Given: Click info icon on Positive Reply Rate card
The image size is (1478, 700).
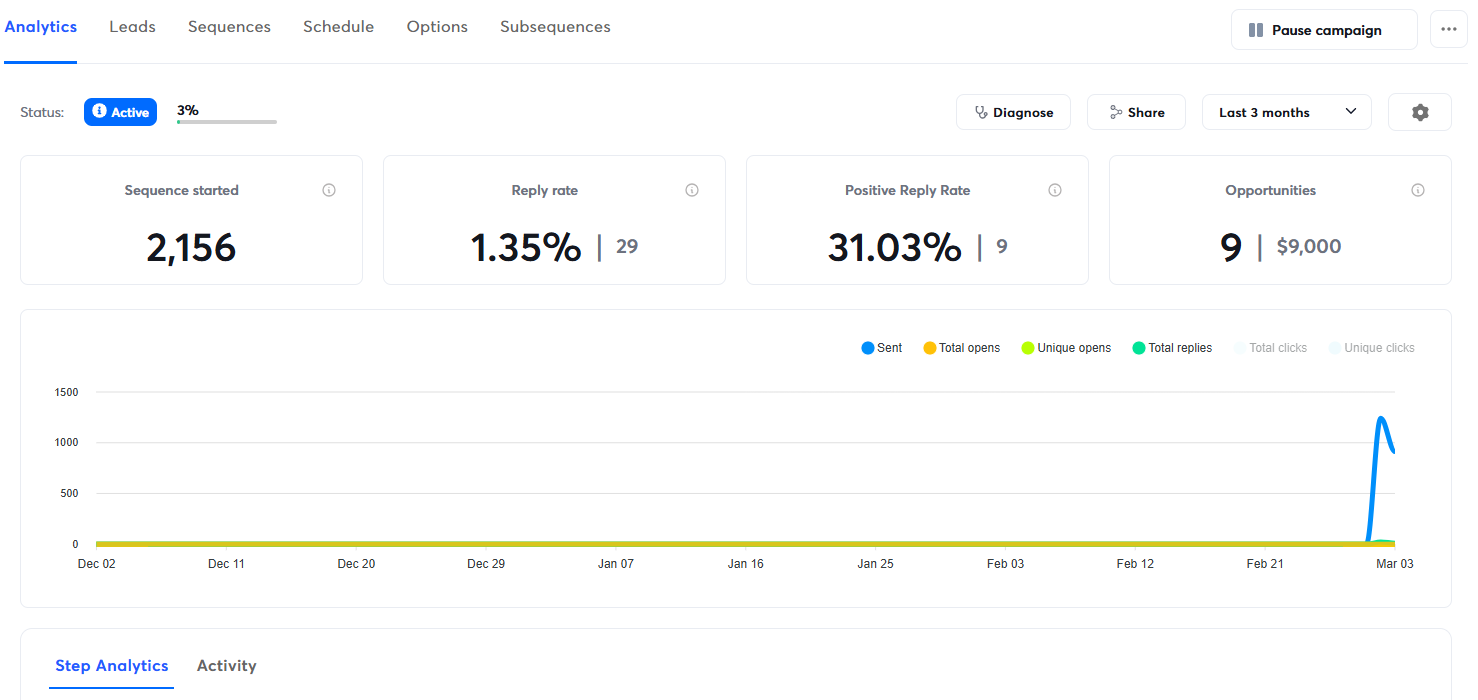Looking at the screenshot, I should tap(1055, 190).
